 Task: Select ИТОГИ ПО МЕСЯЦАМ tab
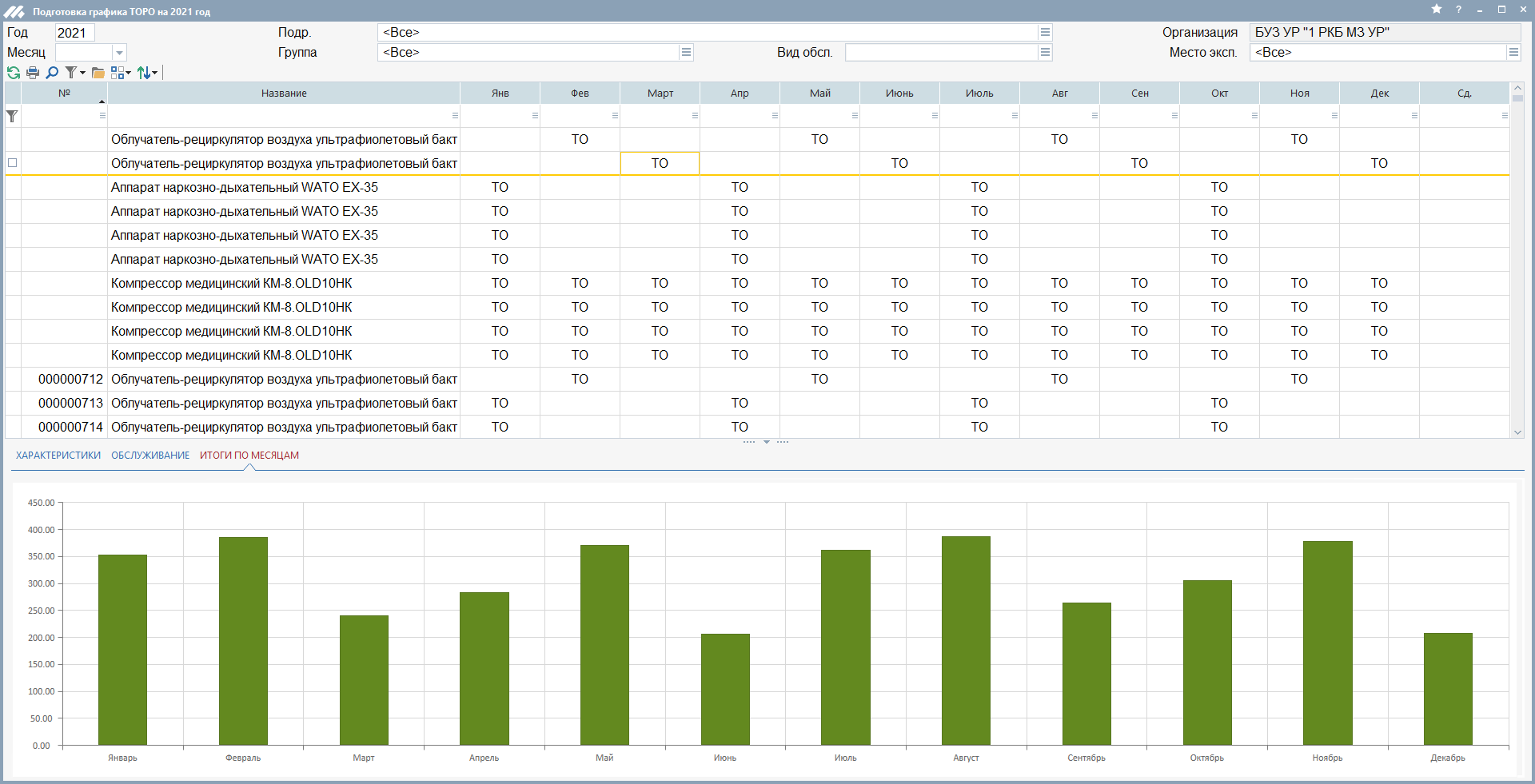249,456
